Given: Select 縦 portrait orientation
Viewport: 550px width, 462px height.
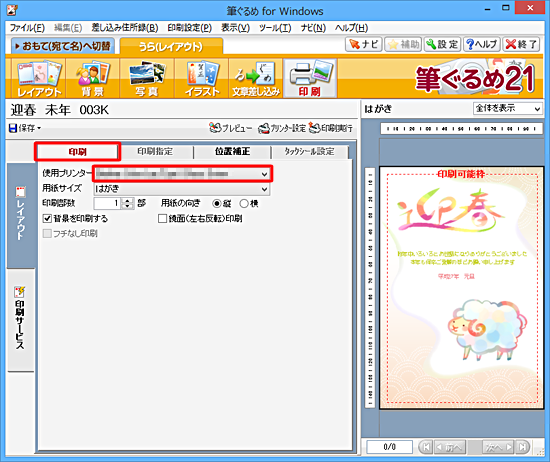Looking at the screenshot, I should point(216,203).
